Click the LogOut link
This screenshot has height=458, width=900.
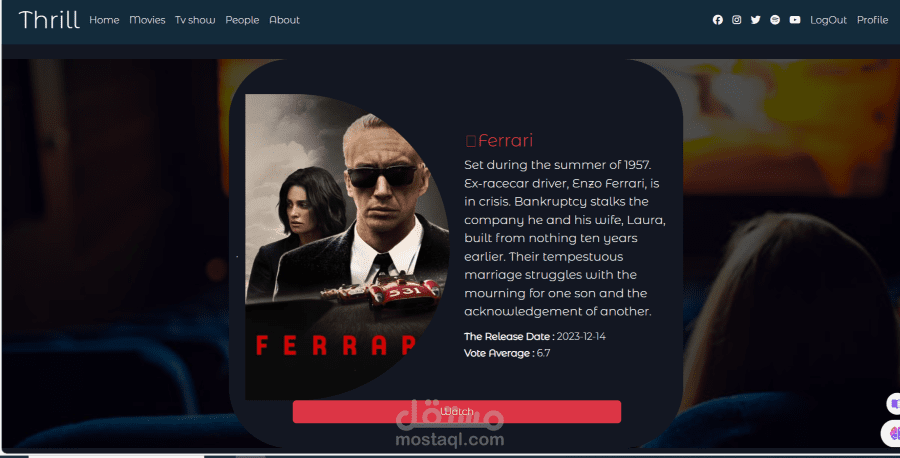(828, 20)
